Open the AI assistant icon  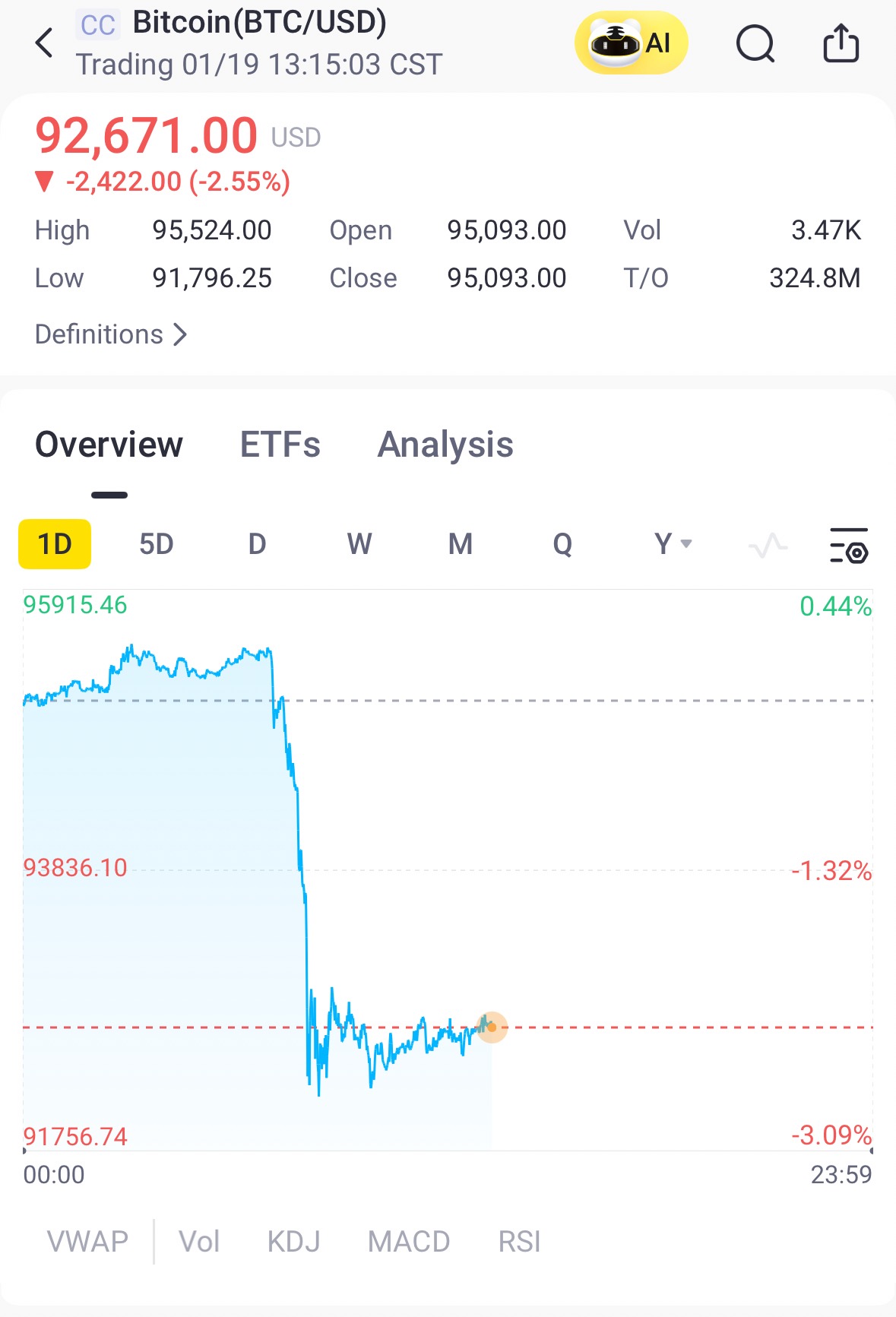tap(631, 43)
